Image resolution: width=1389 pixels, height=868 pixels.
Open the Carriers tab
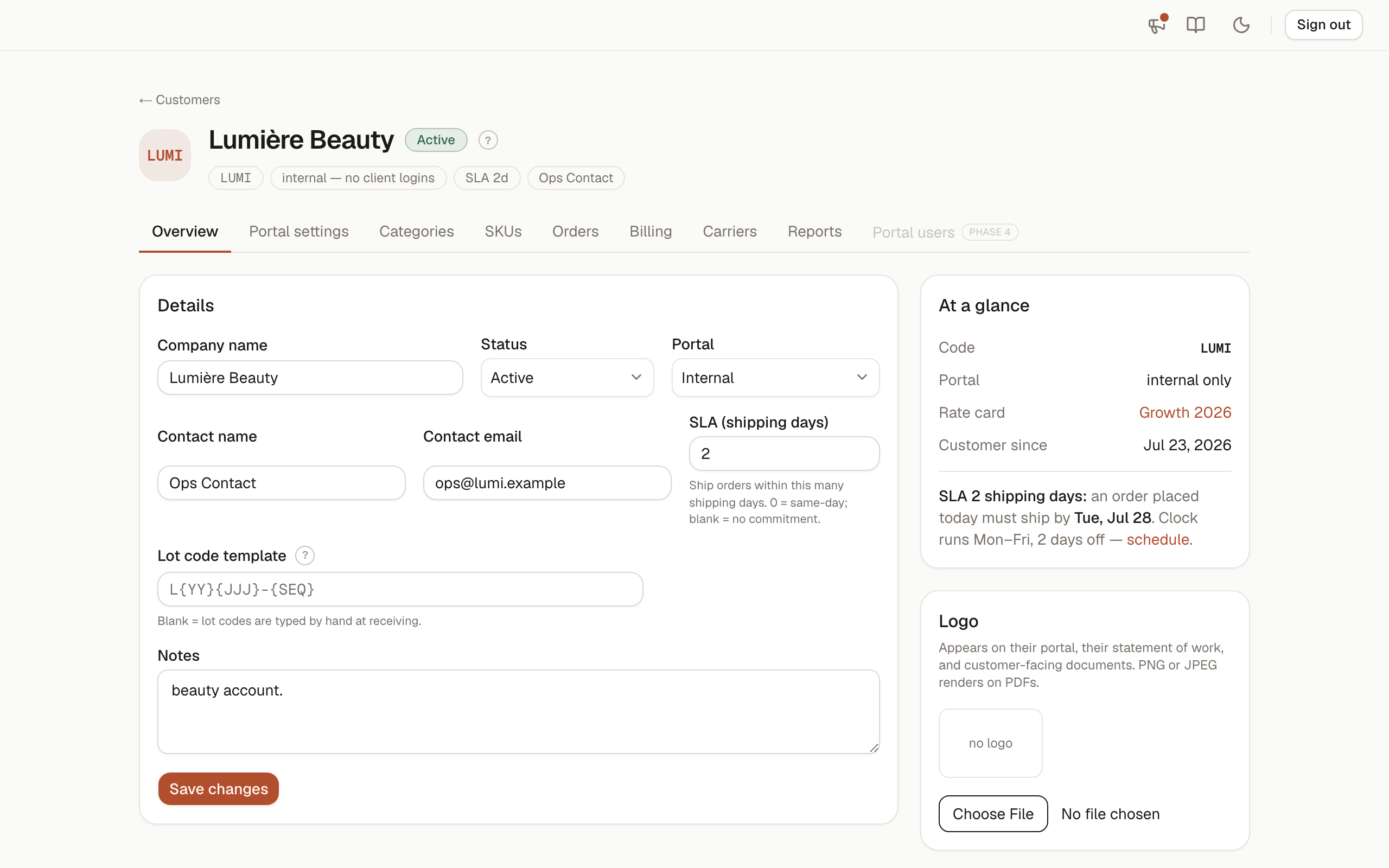tap(730, 231)
